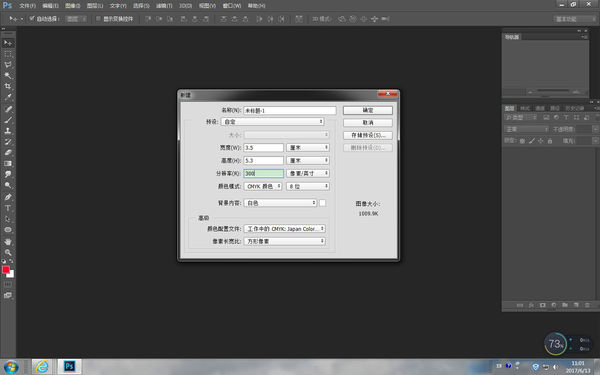Switch to the 通道 tab

[x=540, y=108]
